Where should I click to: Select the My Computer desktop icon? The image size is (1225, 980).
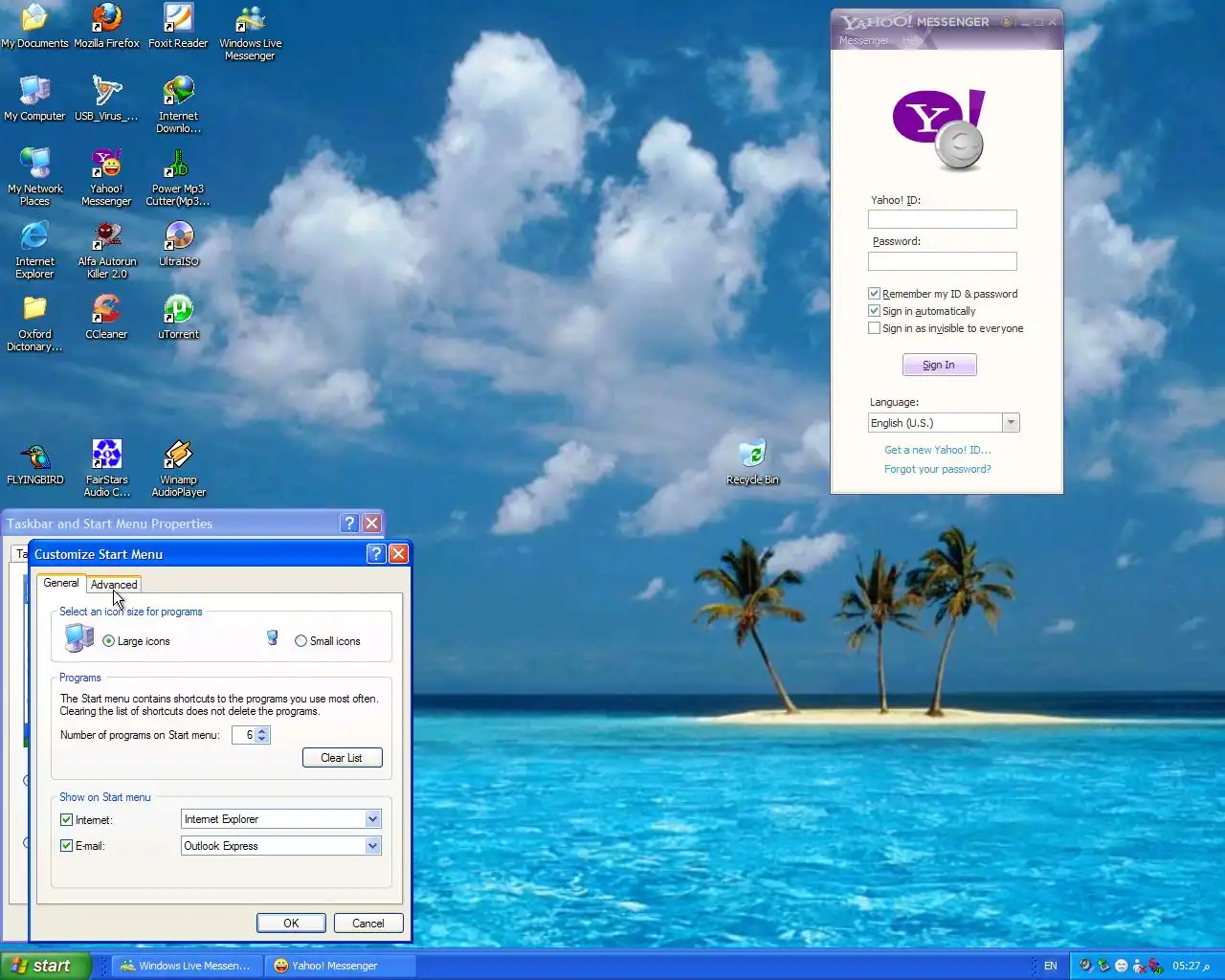click(x=34, y=100)
